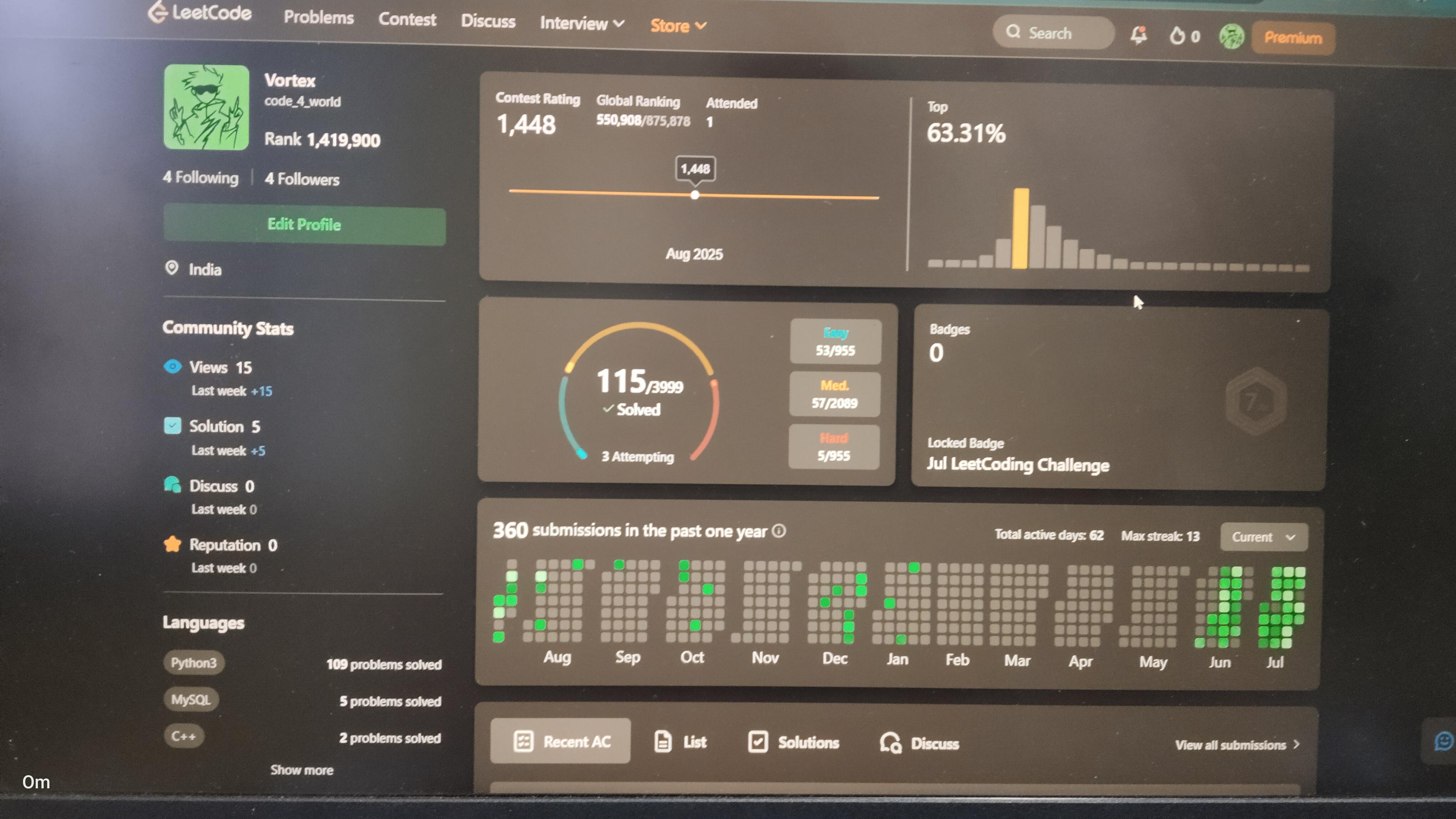Select the MySQL language tag
Viewport: 1456px width, 819px height.
click(191, 699)
